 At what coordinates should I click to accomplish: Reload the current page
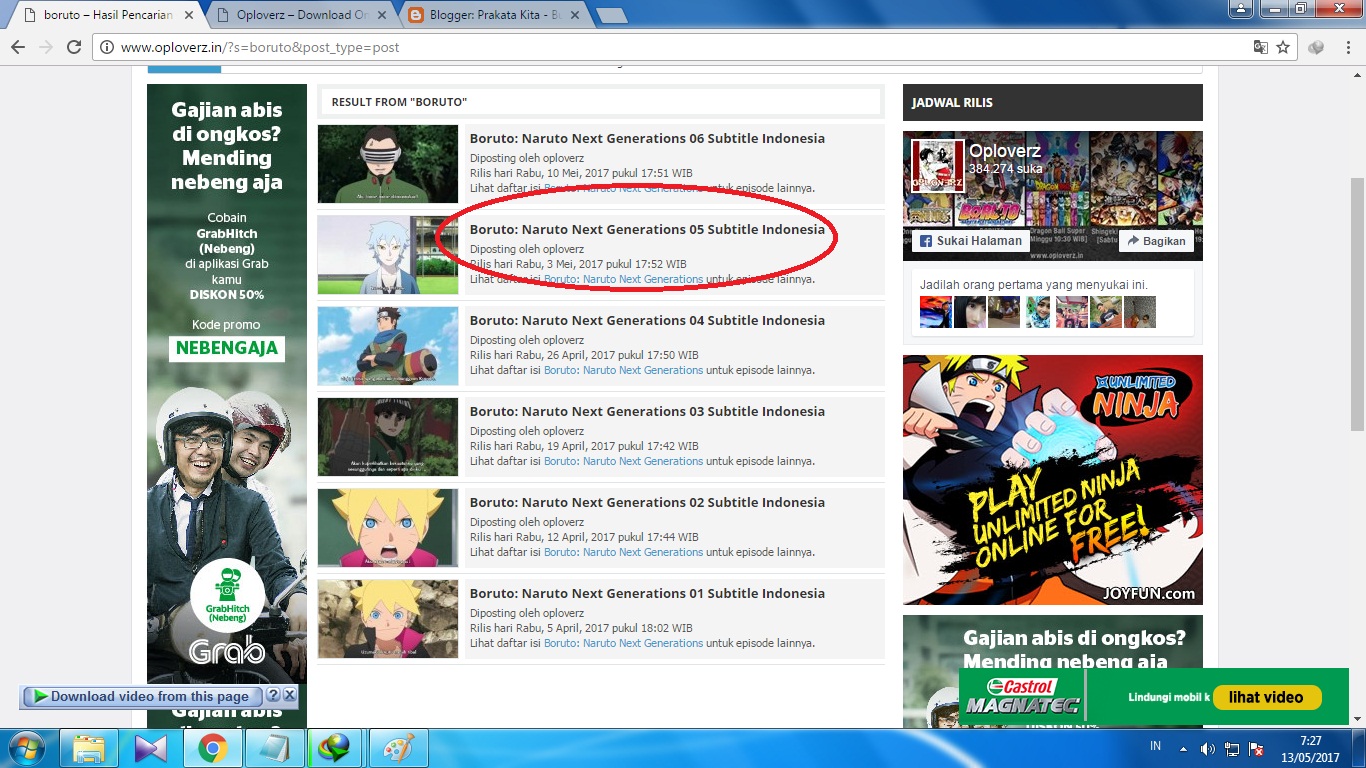[x=74, y=47]
